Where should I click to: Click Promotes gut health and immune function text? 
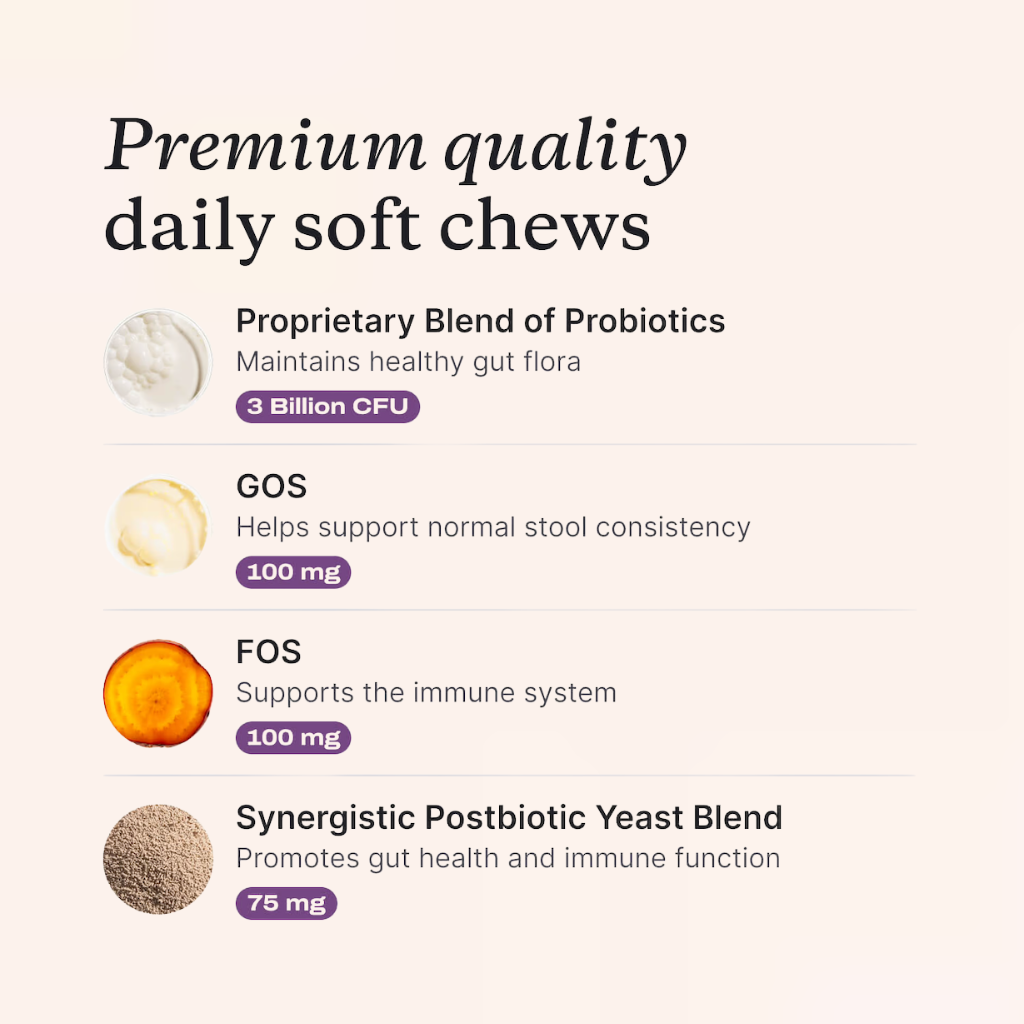[x=508, y=858]
